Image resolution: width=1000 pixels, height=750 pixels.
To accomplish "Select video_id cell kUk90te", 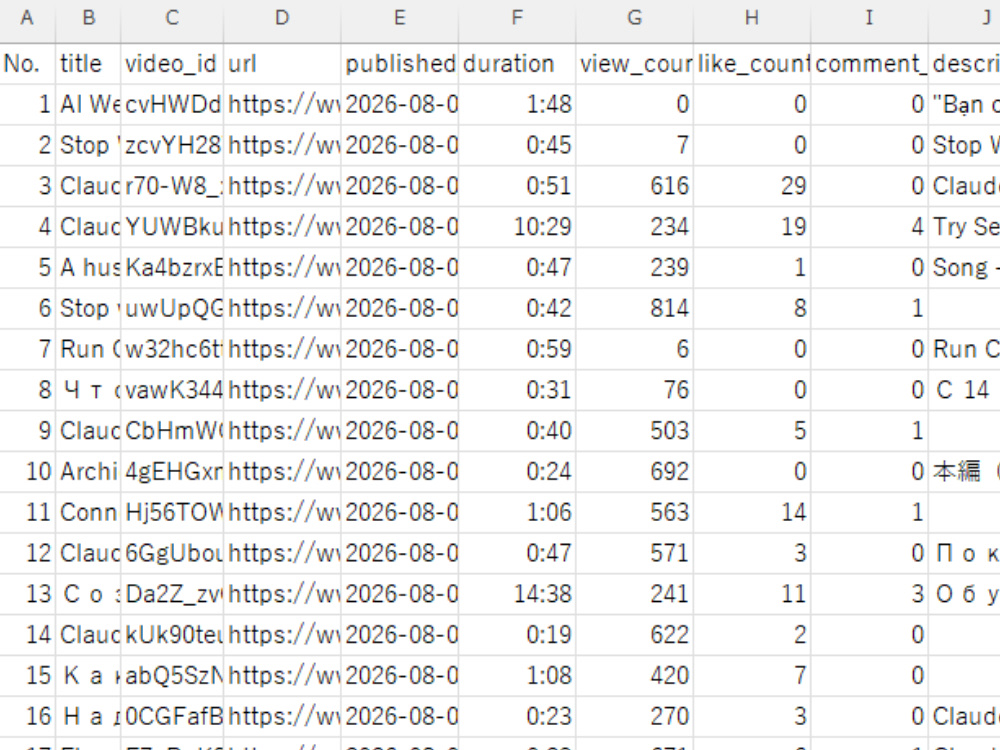I will [172, 635].
